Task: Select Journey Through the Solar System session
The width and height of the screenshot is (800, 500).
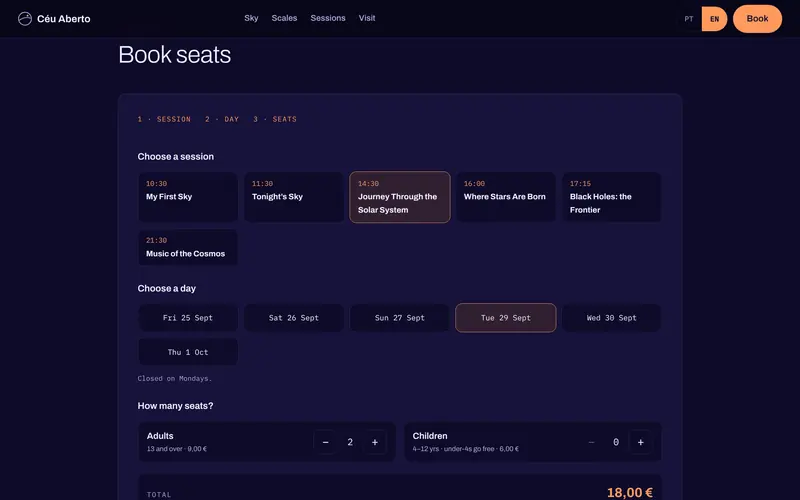Action: (x=400, y=197)
